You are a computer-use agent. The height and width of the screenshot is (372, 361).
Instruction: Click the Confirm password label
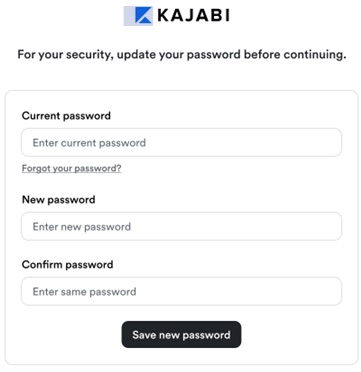click(67, 265)
